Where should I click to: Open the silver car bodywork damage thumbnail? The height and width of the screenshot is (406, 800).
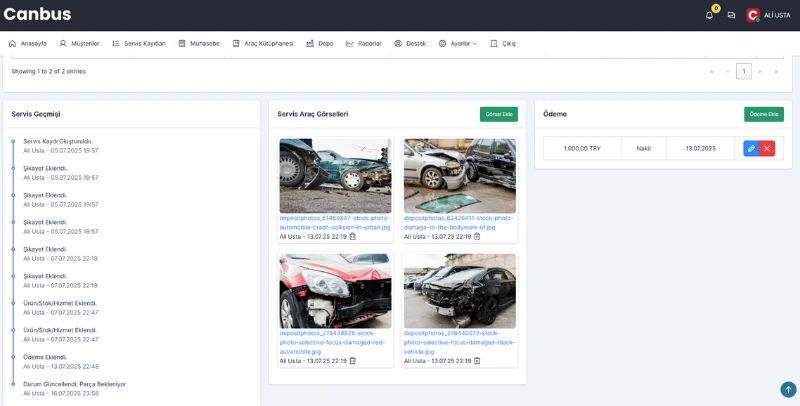pyautogui.click(x=460, y=176)
